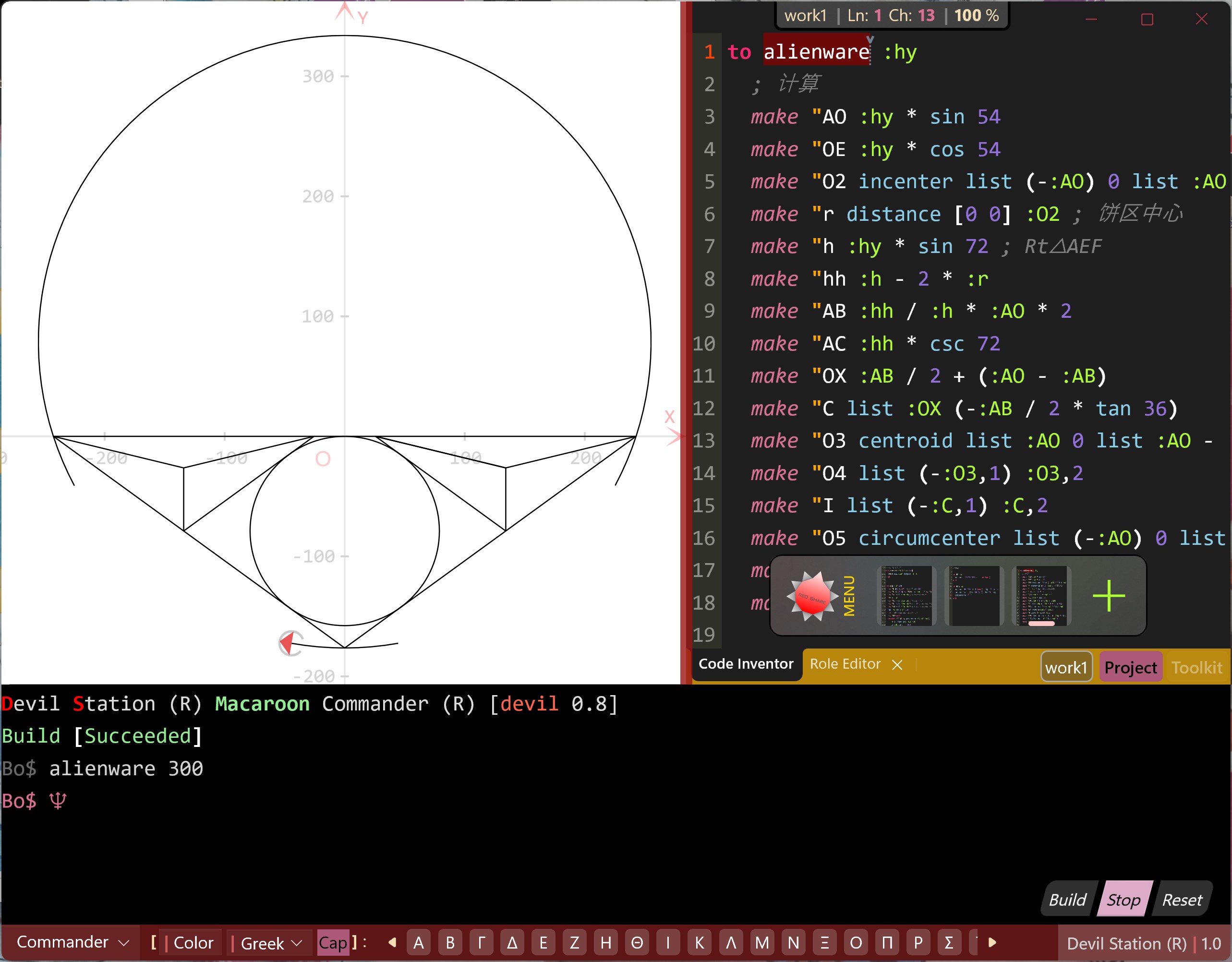The height and width of the screenshot is (962, 1232).
Task: Close the Role Editor tab
Action: pos(897,665)
